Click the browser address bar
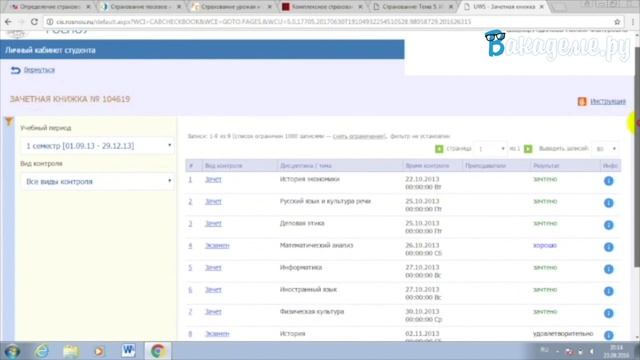640x360 pixels. (327, 22)
